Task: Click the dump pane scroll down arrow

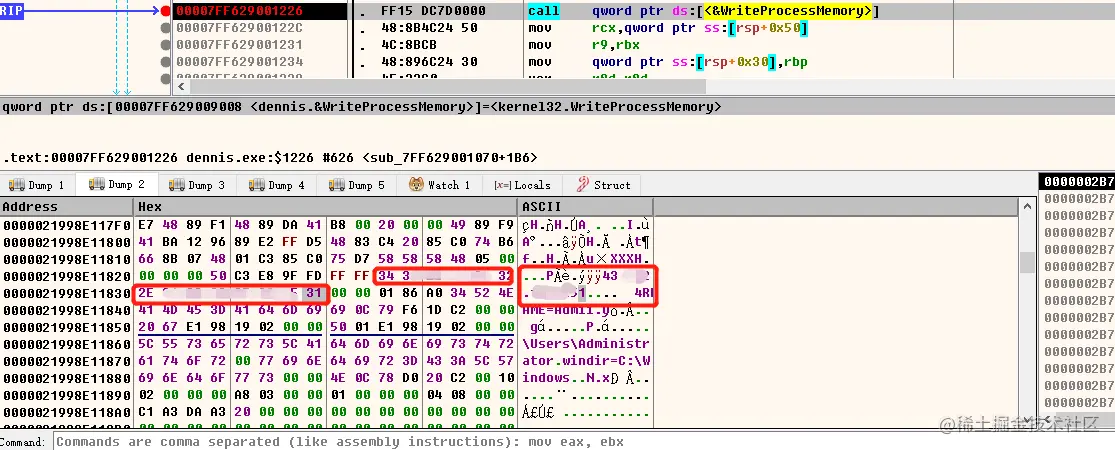Action: point(1028,419)
